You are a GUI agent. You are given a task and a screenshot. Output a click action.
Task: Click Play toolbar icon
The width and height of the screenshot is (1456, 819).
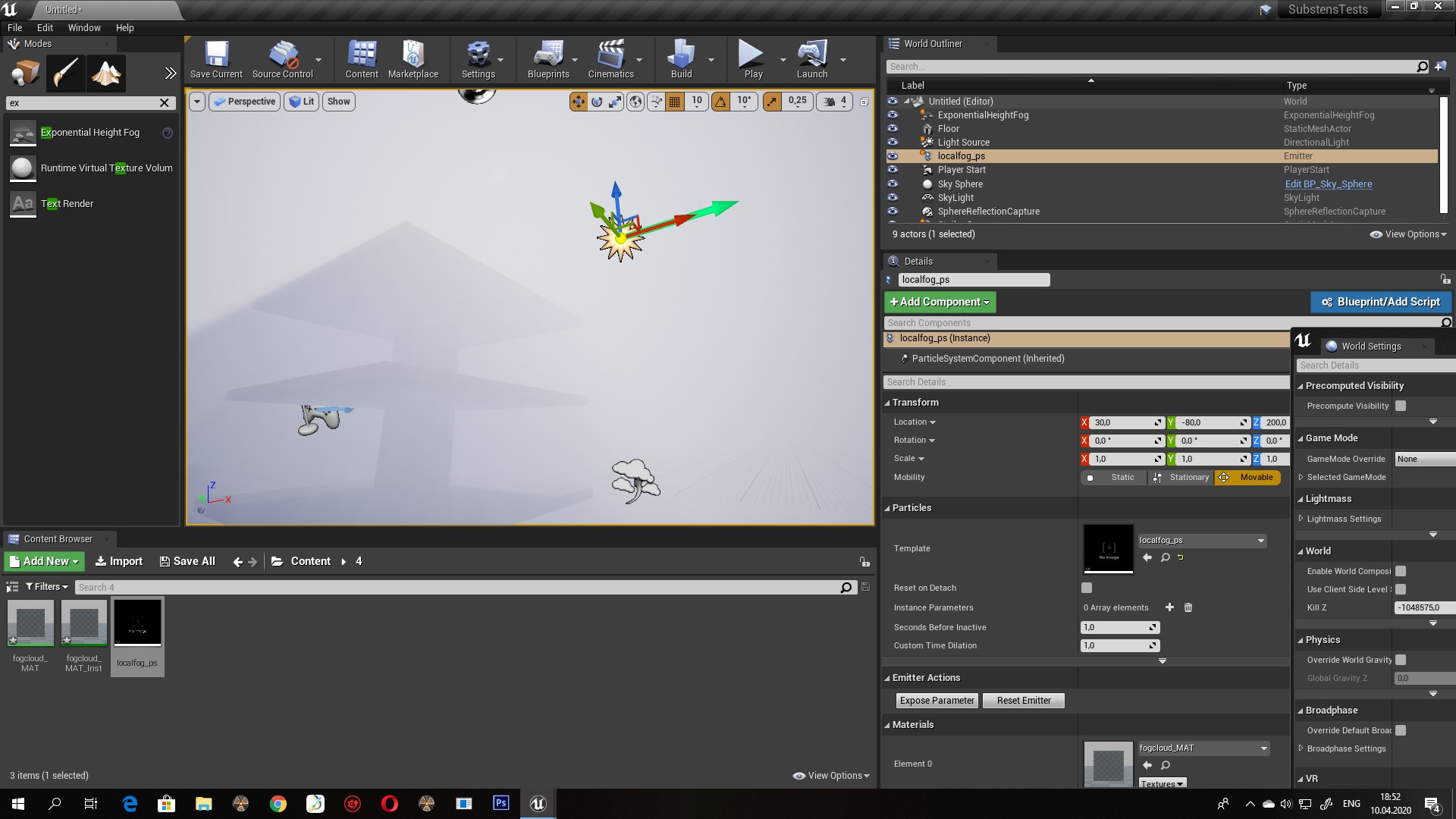point(753,59)
